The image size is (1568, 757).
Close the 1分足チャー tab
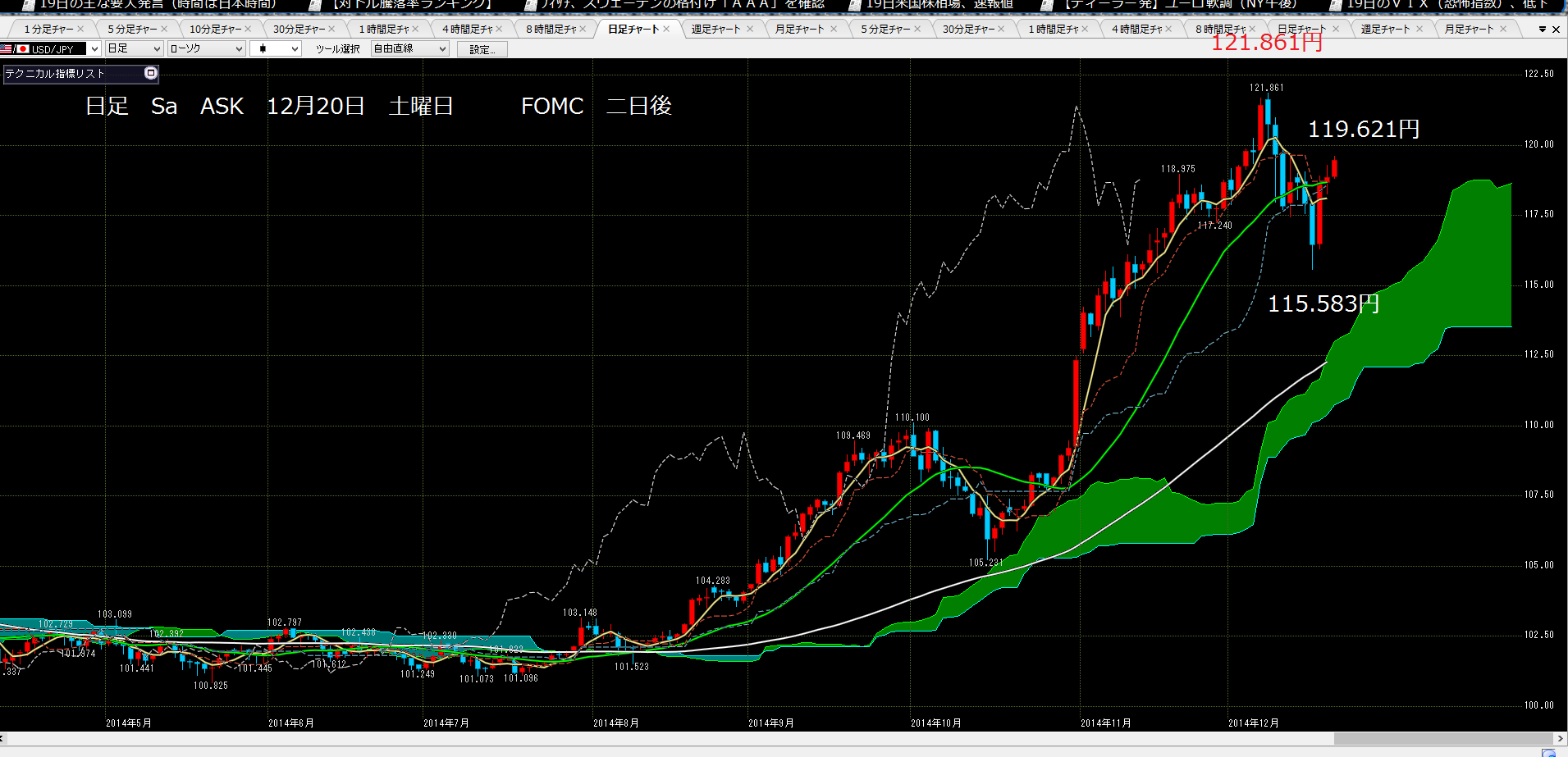point(80,29)
